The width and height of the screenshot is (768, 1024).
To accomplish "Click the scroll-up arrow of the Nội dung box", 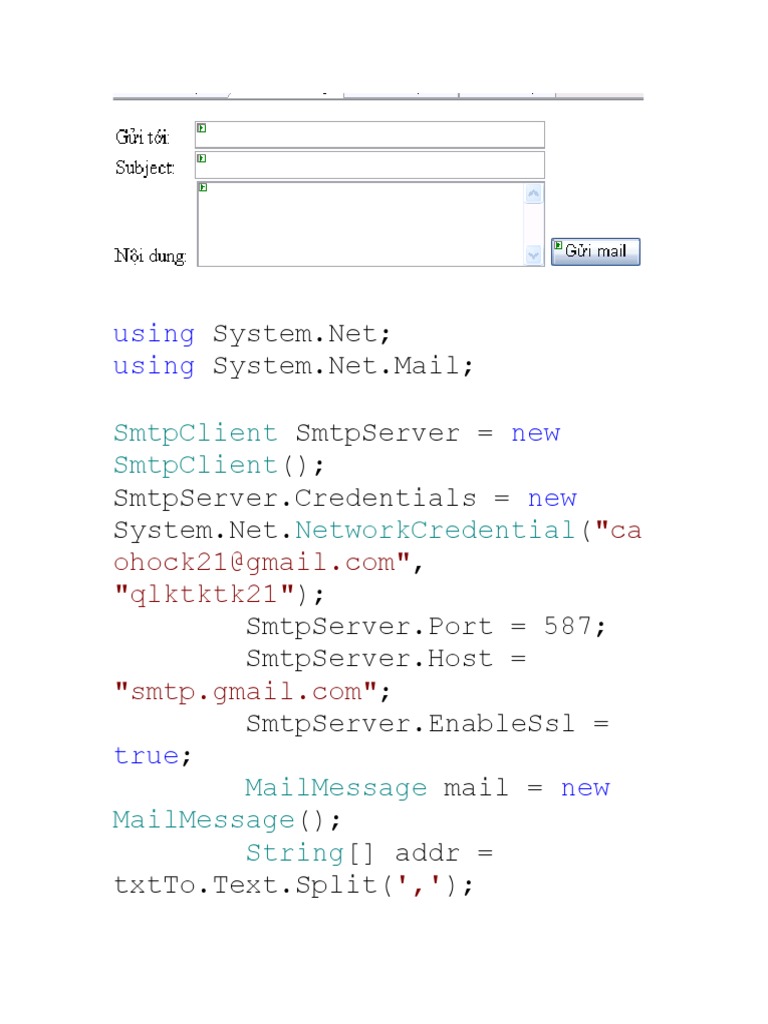I will (x=534, y=193).
